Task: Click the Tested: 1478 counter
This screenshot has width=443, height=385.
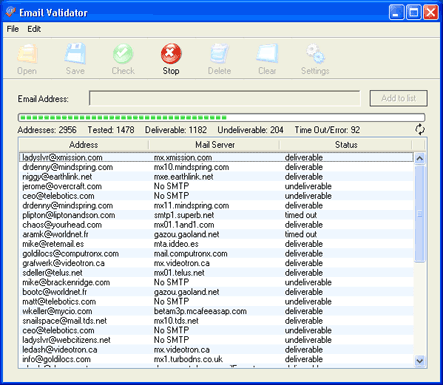Action: 111,130
